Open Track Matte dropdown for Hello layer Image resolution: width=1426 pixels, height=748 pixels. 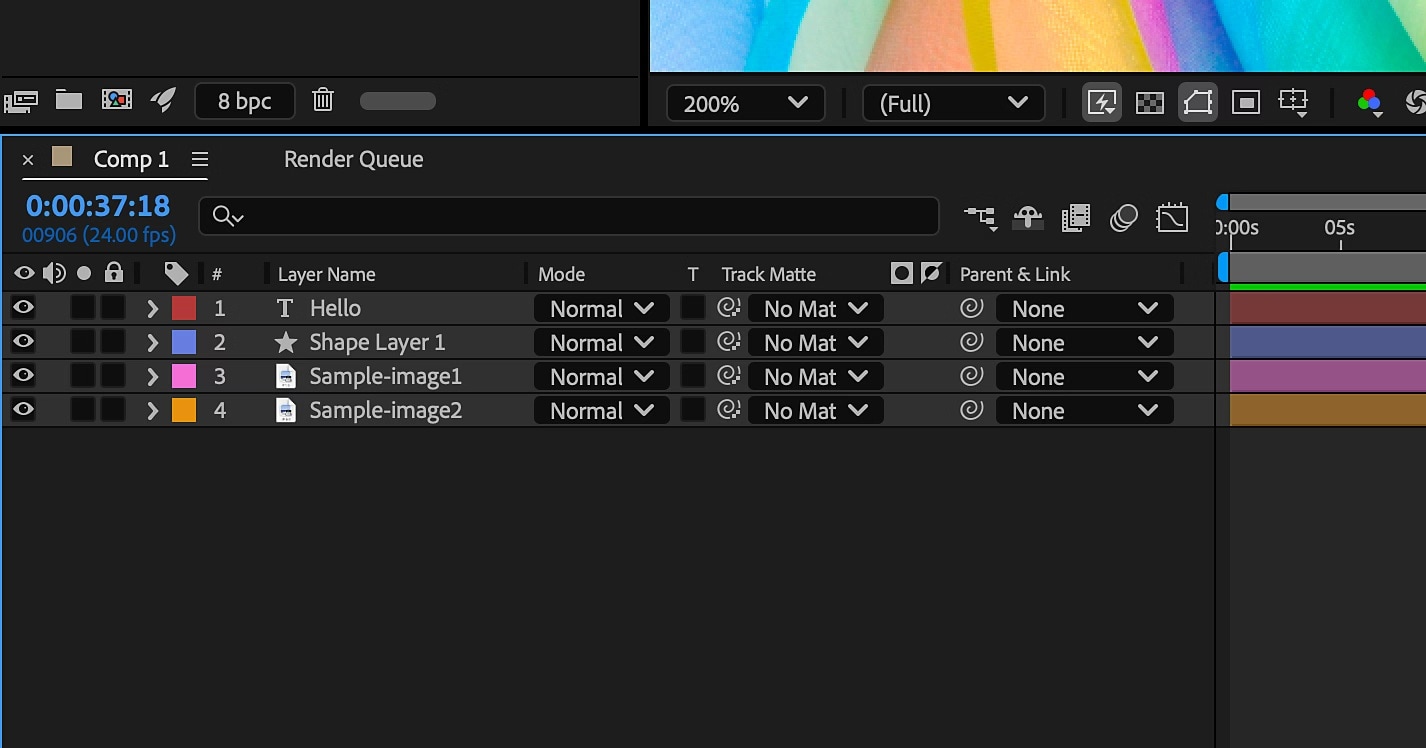[x=815, y=309]
